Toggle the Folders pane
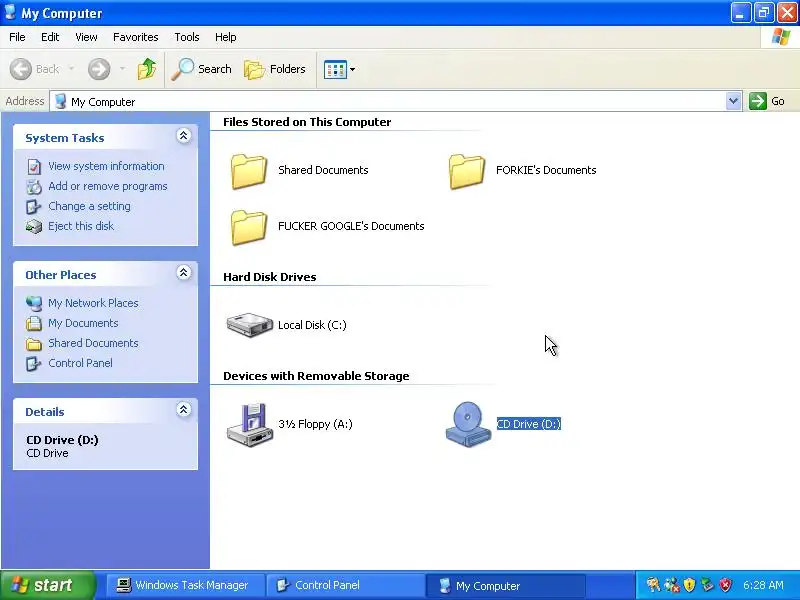The image size is (800, 600). tap(275, 69)
